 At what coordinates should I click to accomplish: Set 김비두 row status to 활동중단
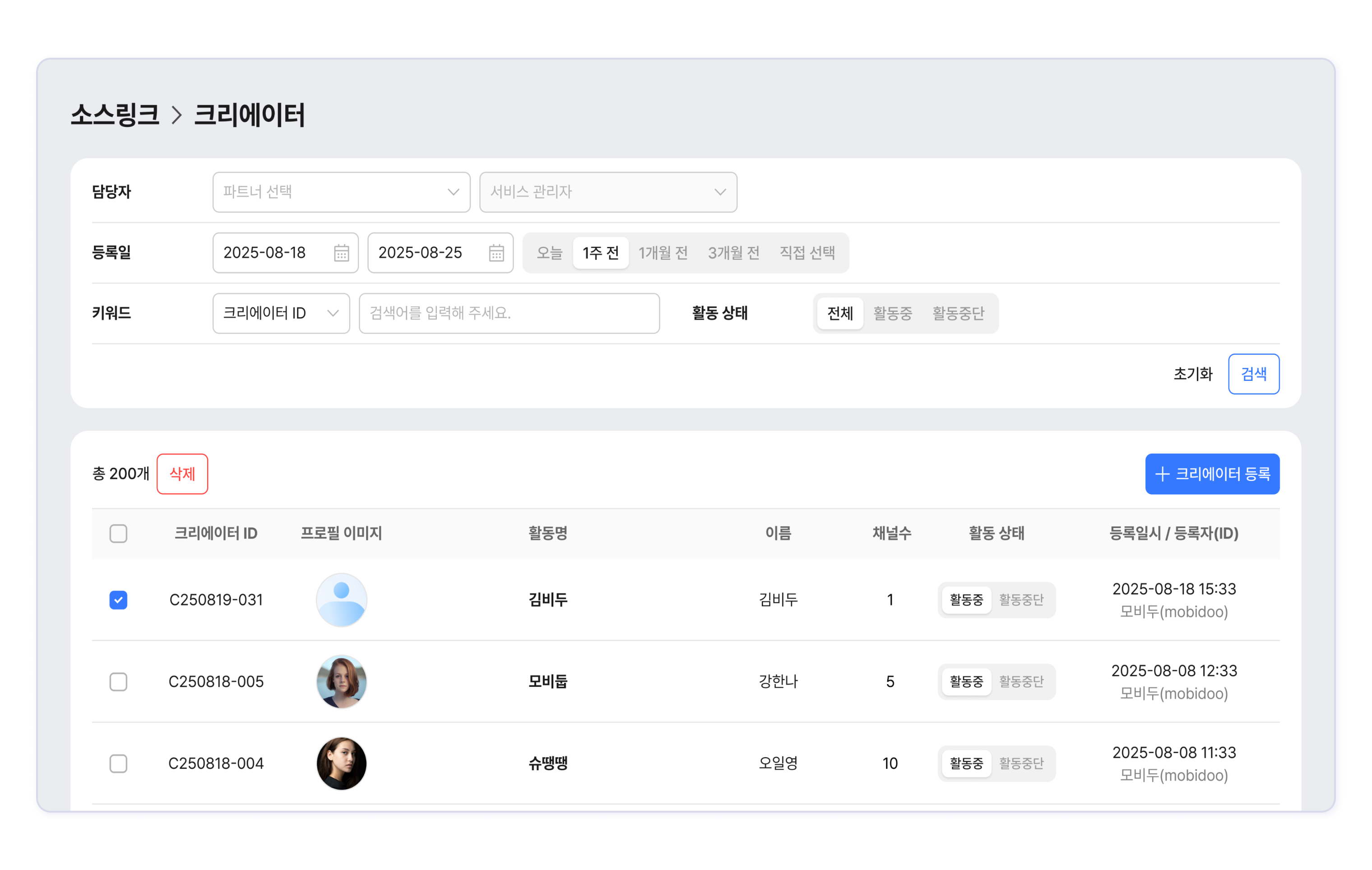pyautogui.click(x=1021, y=599)
